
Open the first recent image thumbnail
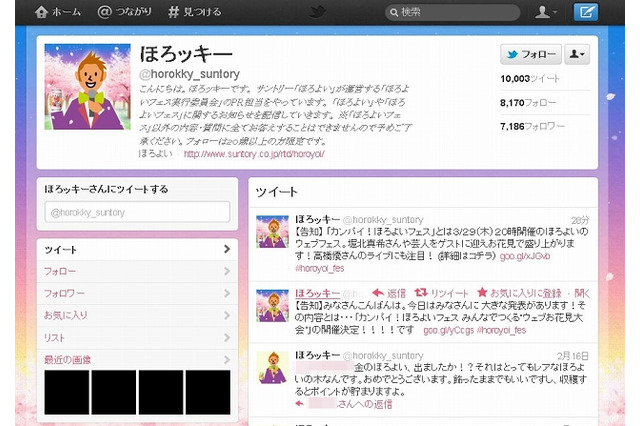[67, 392]
